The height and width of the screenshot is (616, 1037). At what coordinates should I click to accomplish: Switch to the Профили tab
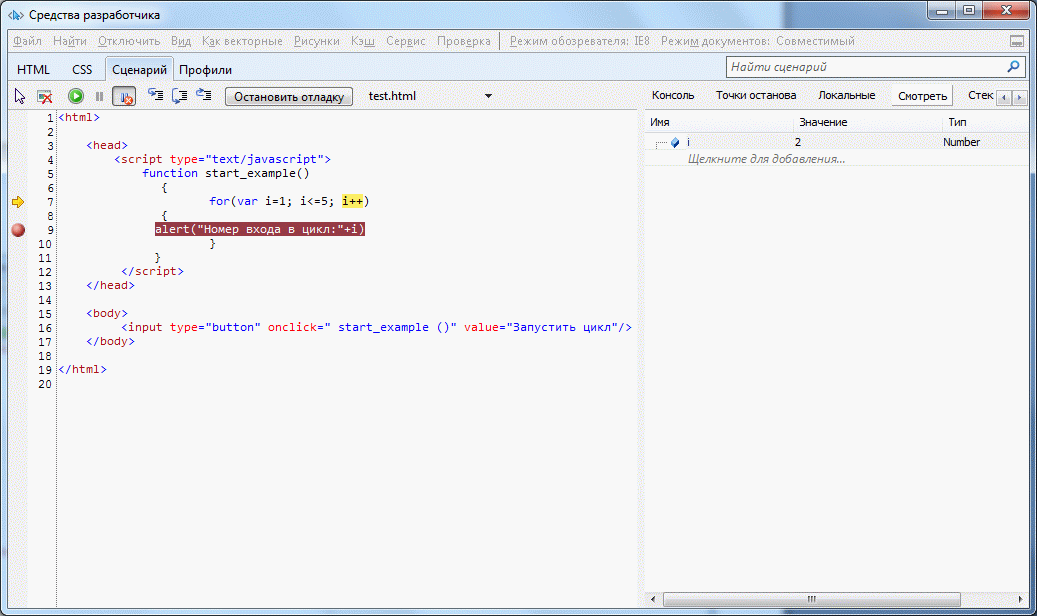pyautogui.click(x=205, y=69)
